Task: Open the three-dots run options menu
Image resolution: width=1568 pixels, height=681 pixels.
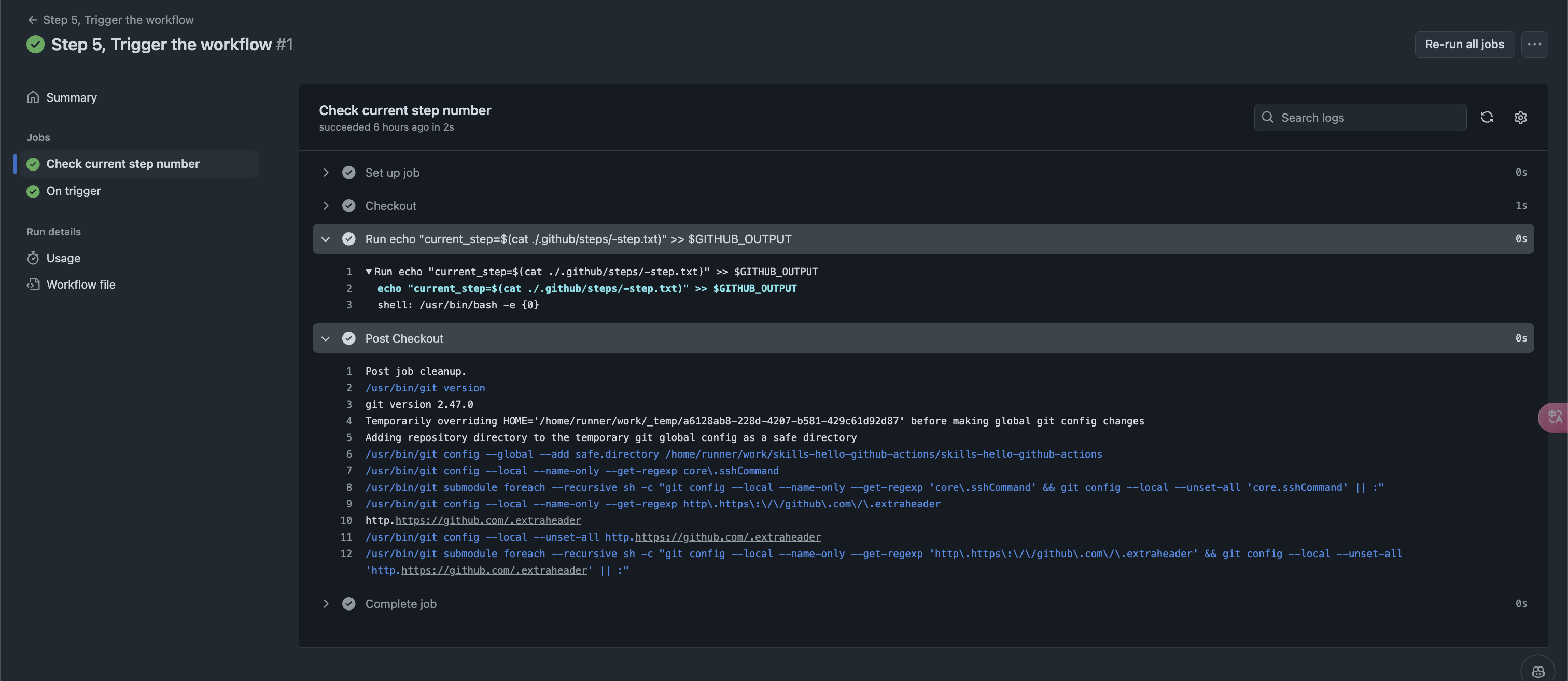Action: click(x=1534, y=44)
